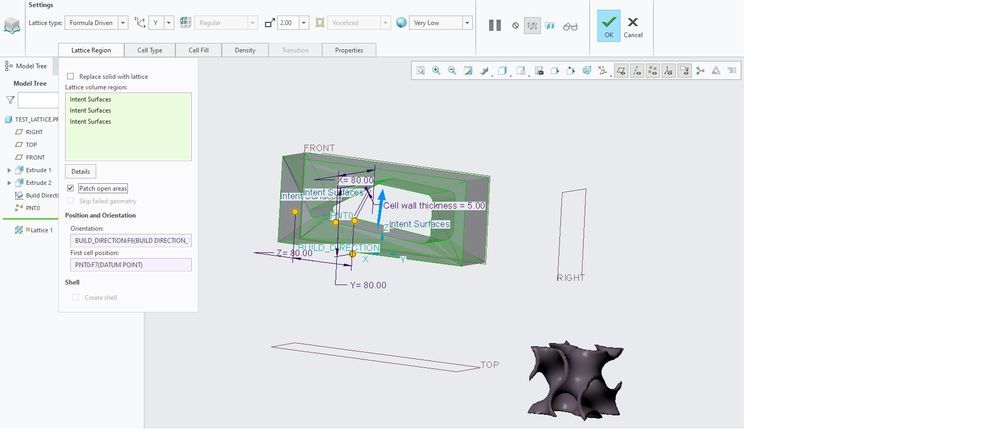
Task: Click the Zoom Out magnifier icon
Action: point(453,71)
